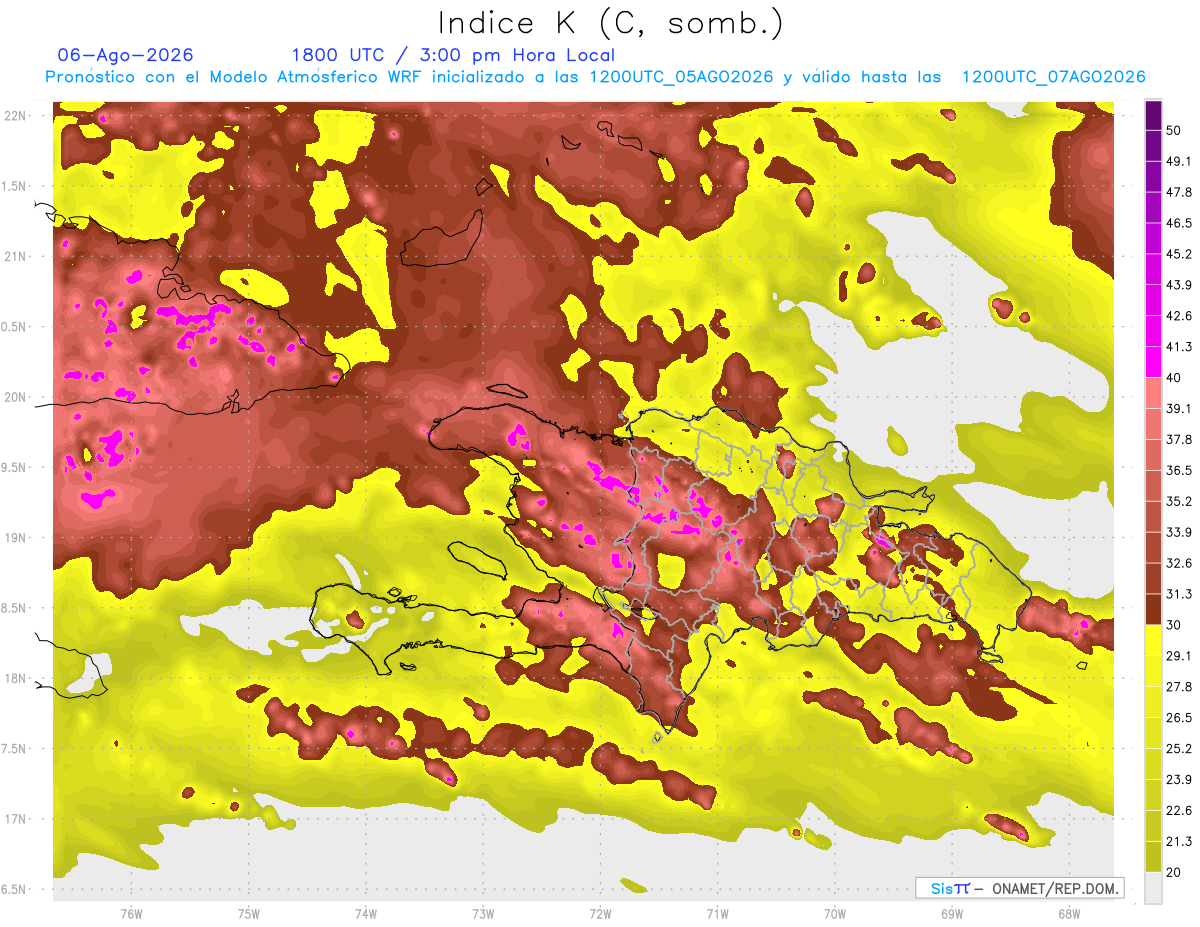Click the "ONAMET/REP.DOM." attribution label
The height and width of the screenshot is (927, 1200).
[1053, 888]
